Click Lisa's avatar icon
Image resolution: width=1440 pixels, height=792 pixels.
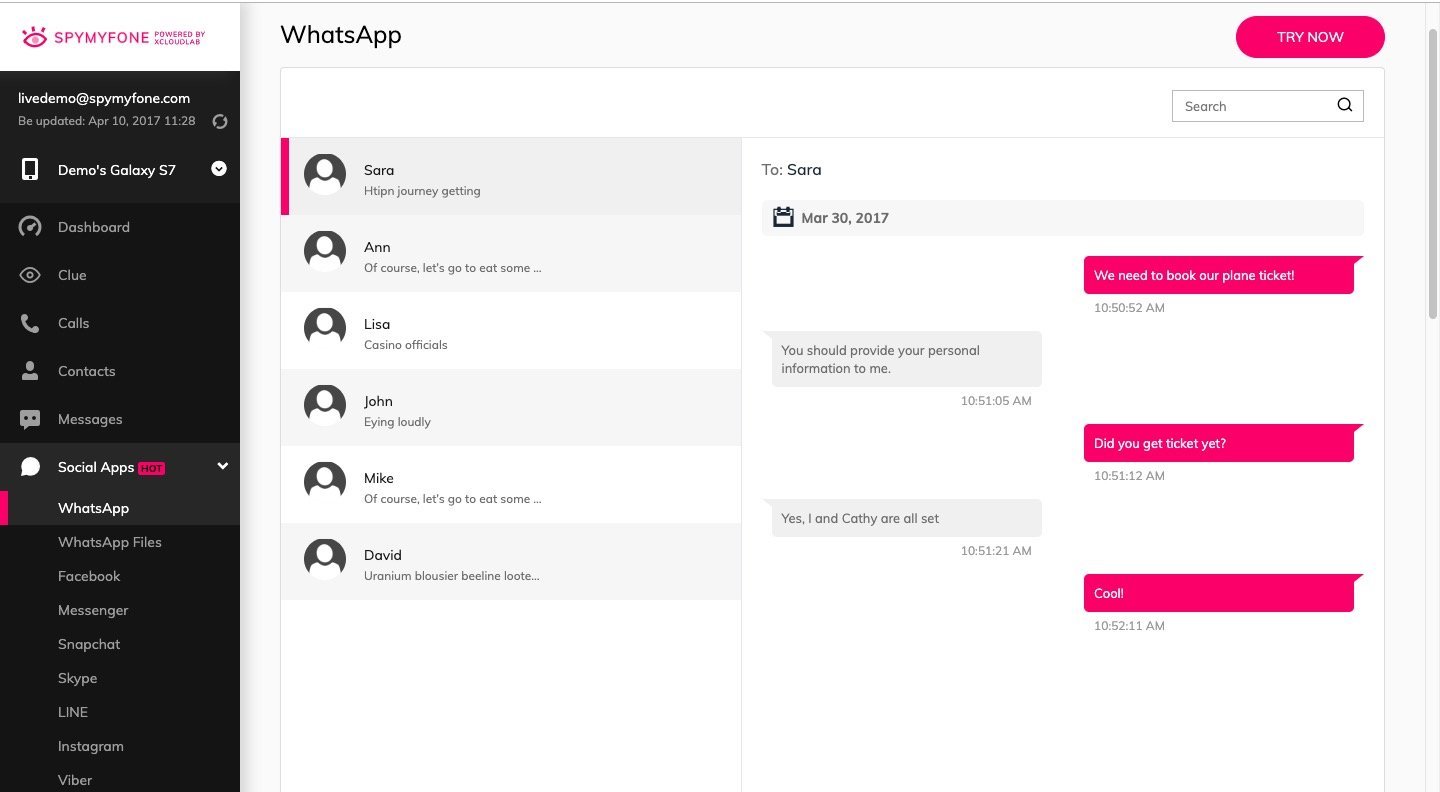(325, 329)
